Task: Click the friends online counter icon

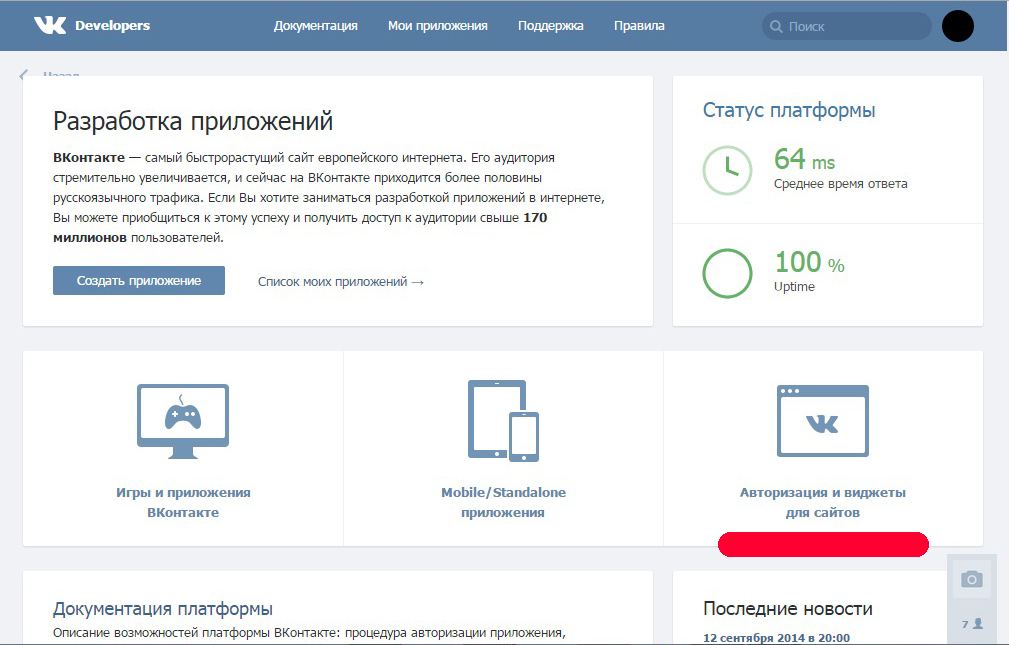Action: point(972,624)
